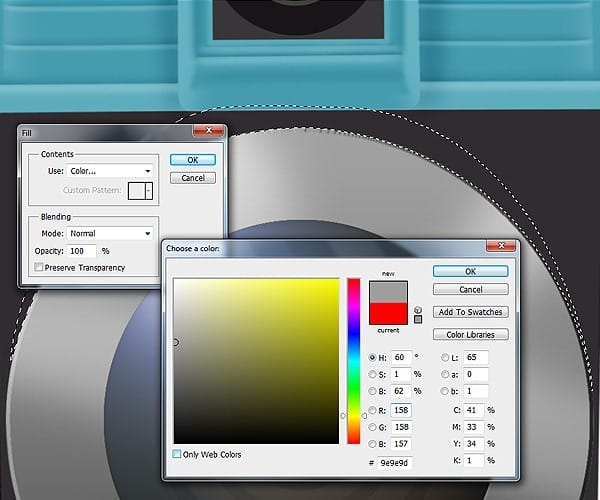Enable Preserve Transparency checkbox
The image size is (600, 500).
pos(39,267)
